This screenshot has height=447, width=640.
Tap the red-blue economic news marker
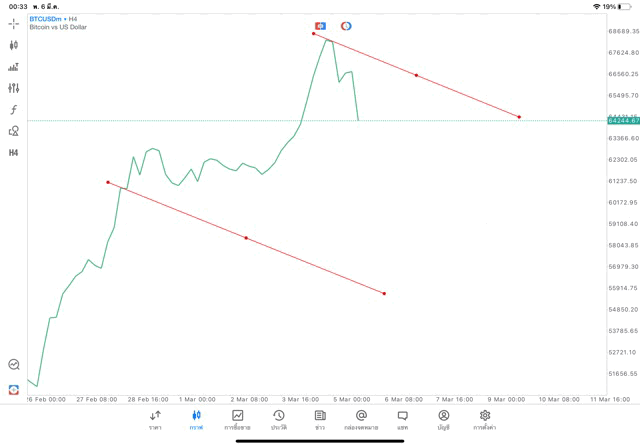click(346, 25)
